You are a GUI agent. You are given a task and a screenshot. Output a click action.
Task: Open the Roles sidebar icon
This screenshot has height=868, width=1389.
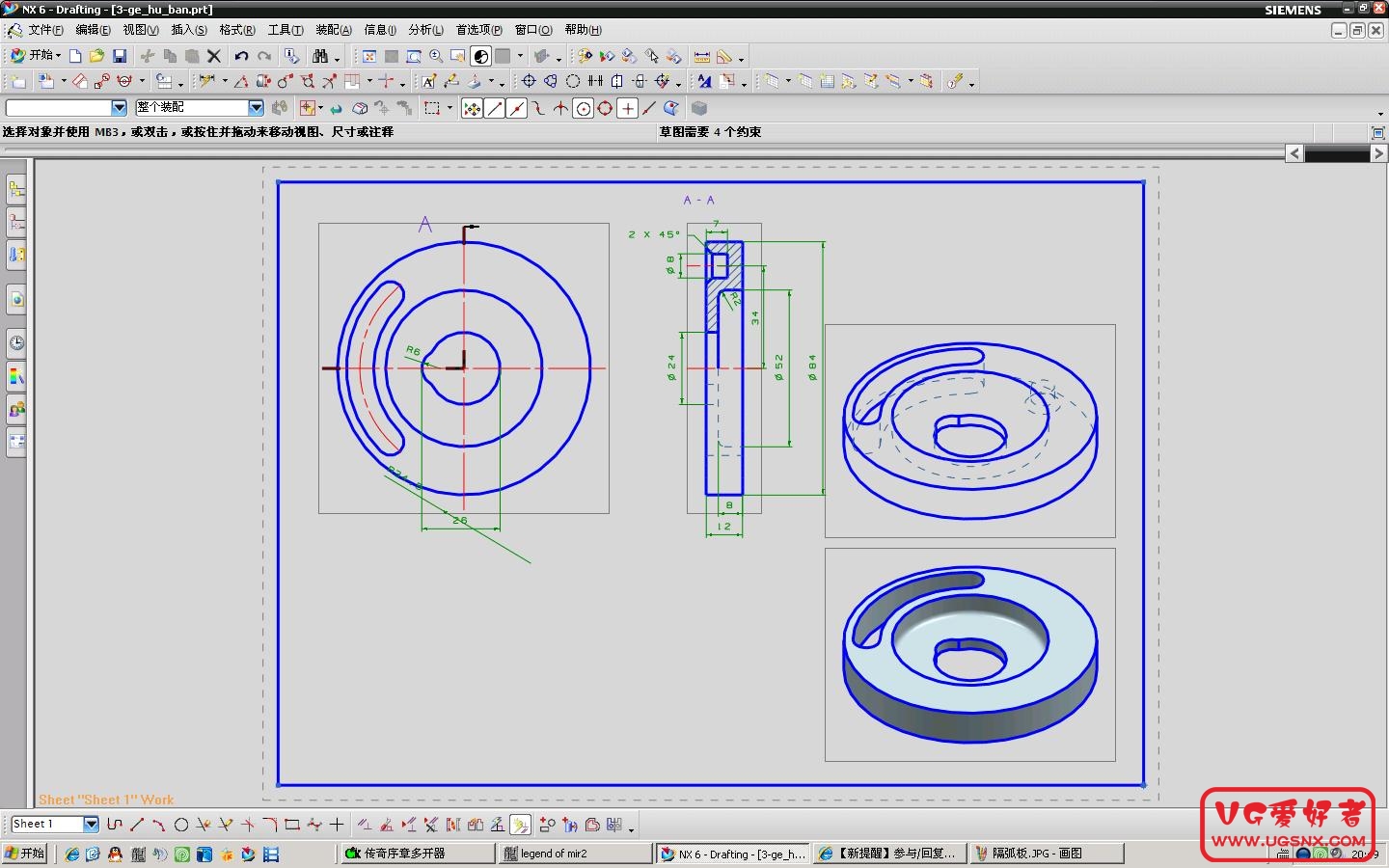coord(16,410)
